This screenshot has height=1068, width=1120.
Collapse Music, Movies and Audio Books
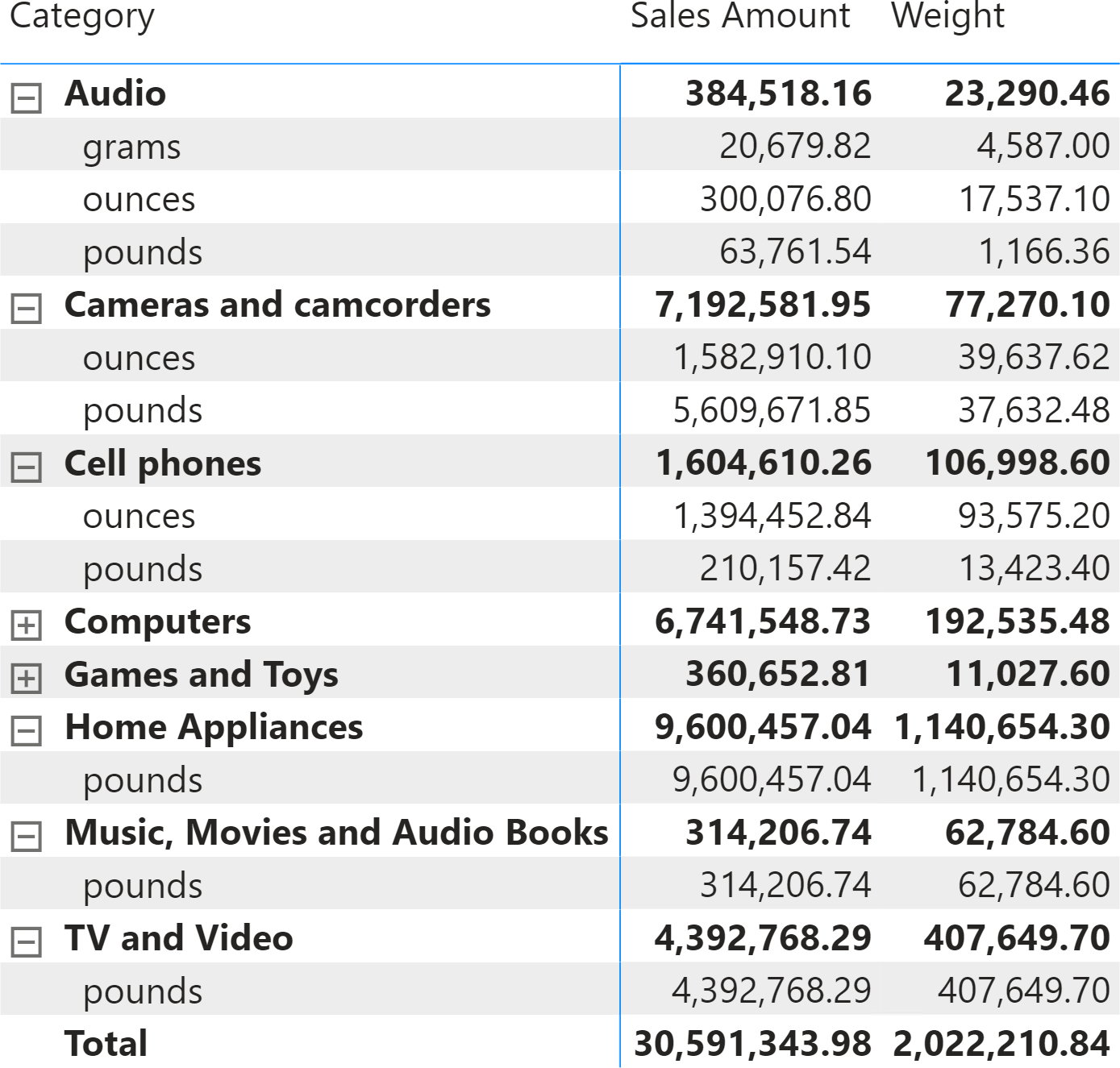pyautogui.click(x=26, y=837)
